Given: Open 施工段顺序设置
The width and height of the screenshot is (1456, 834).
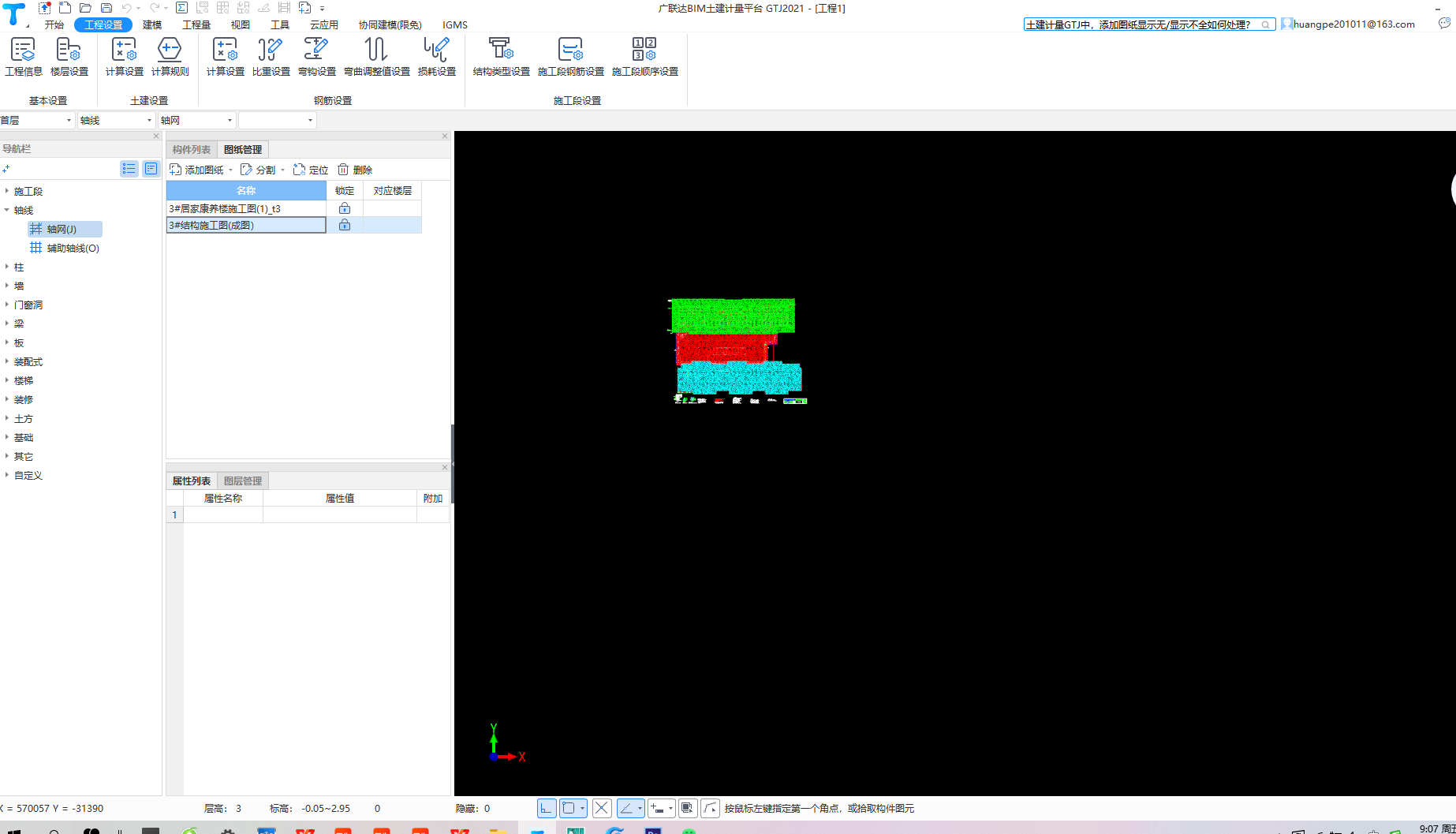Looking at the screenshot, I should coord(645,57).
